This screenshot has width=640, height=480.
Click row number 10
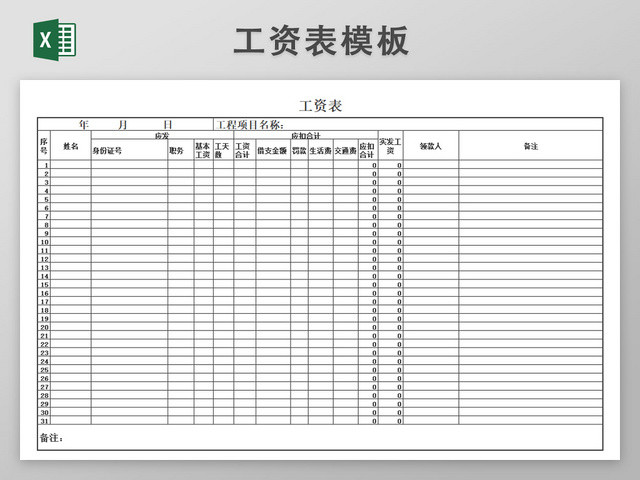tap(44, 242)
